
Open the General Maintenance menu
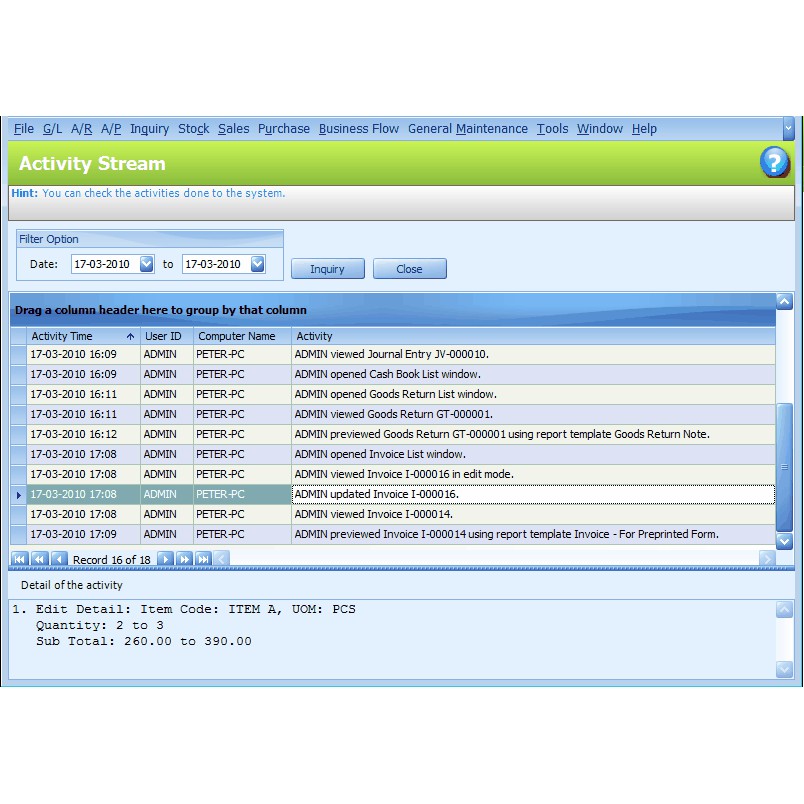467,129
